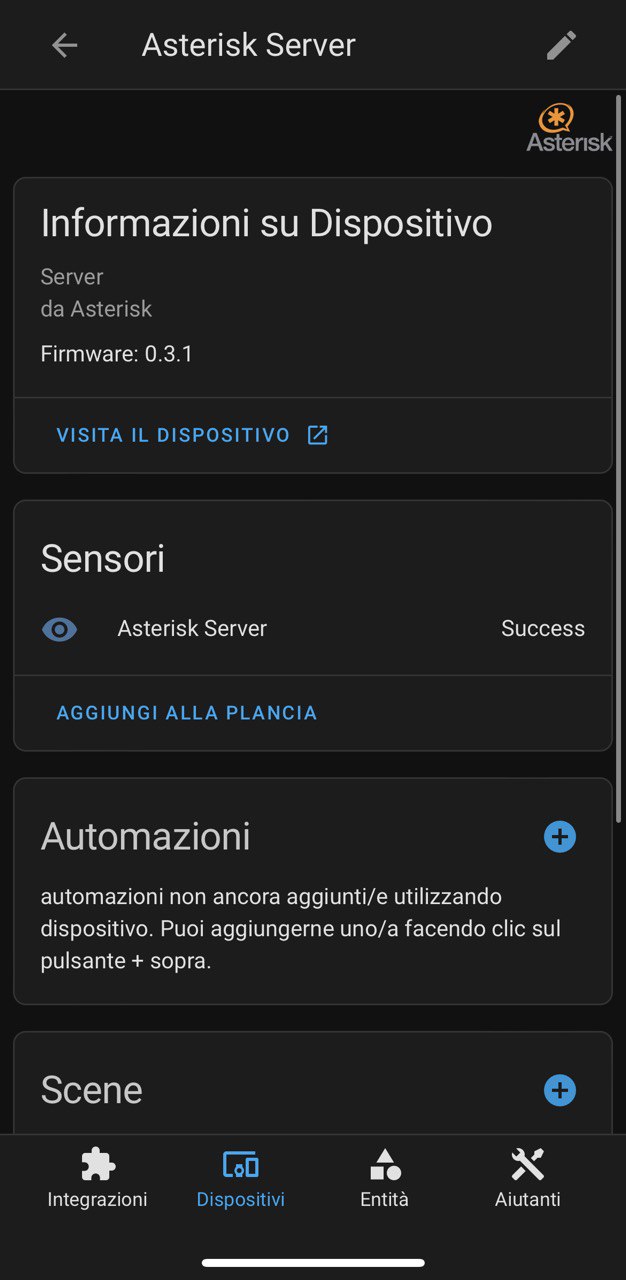626x1280 pixels.
Task: Click the Success sensor state value
Action: coord(543,629)
